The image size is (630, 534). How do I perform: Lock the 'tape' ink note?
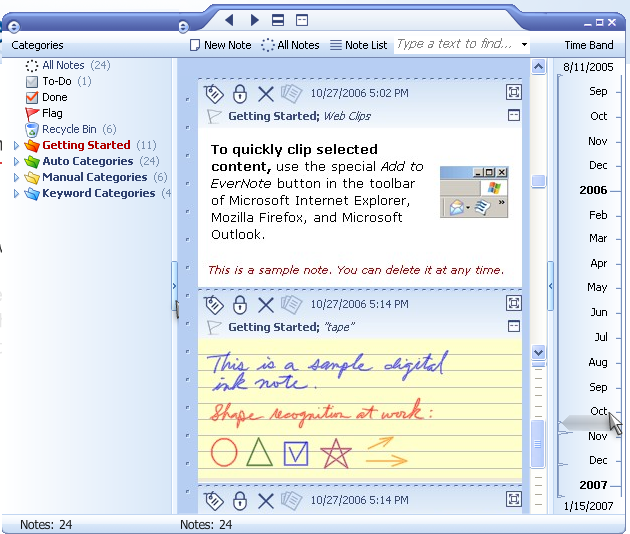coord(240,305)
